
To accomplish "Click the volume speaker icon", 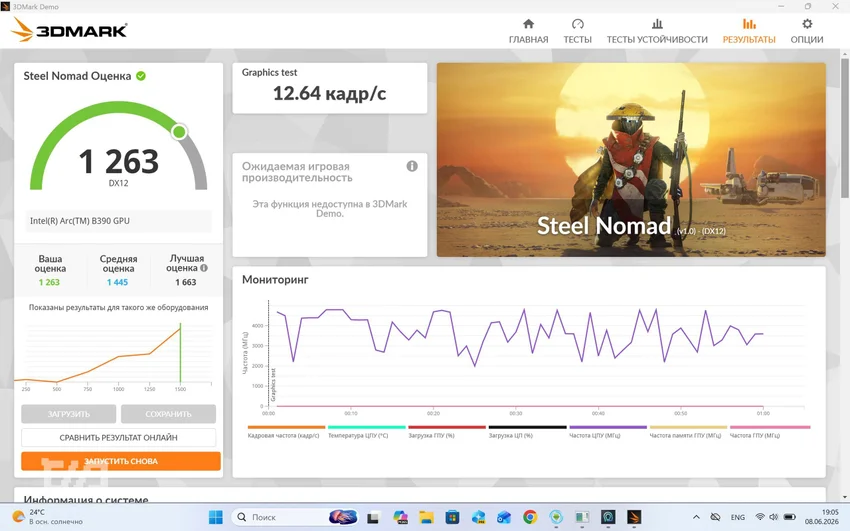I will tap(774, 517).
